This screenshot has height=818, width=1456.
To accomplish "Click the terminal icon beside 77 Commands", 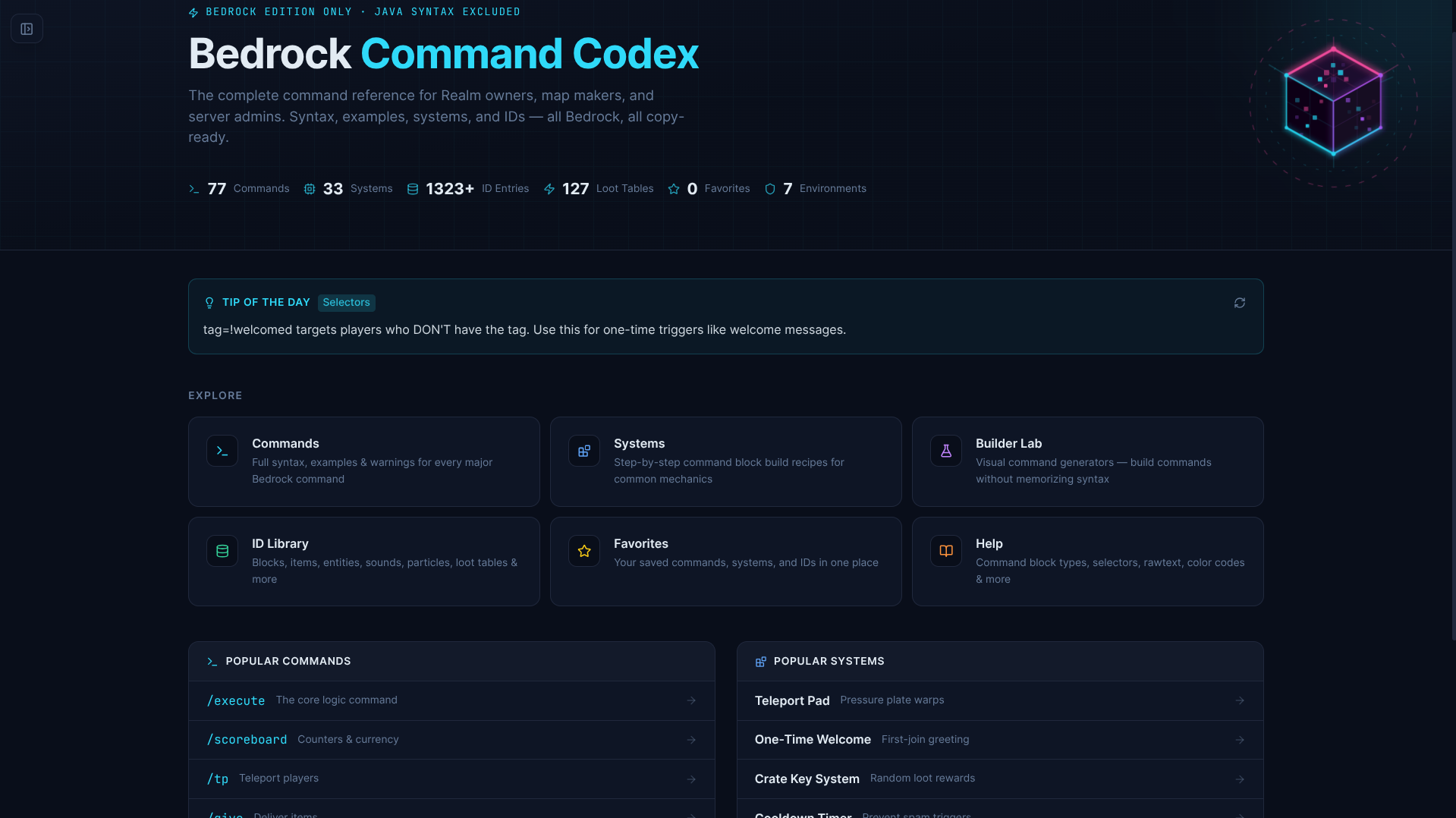I will pos(194,189).
